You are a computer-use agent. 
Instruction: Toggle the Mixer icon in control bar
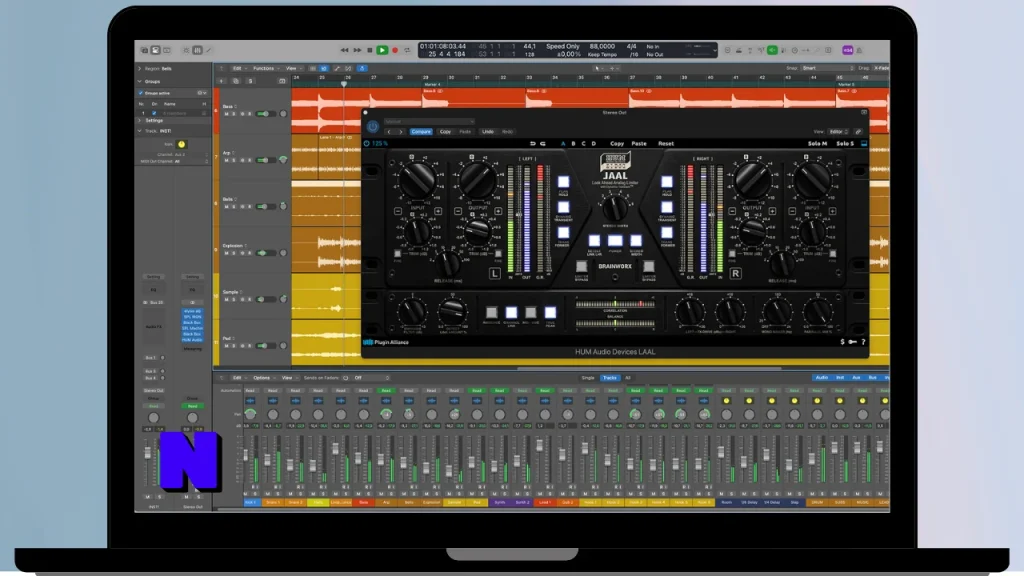tap(197, 50)
